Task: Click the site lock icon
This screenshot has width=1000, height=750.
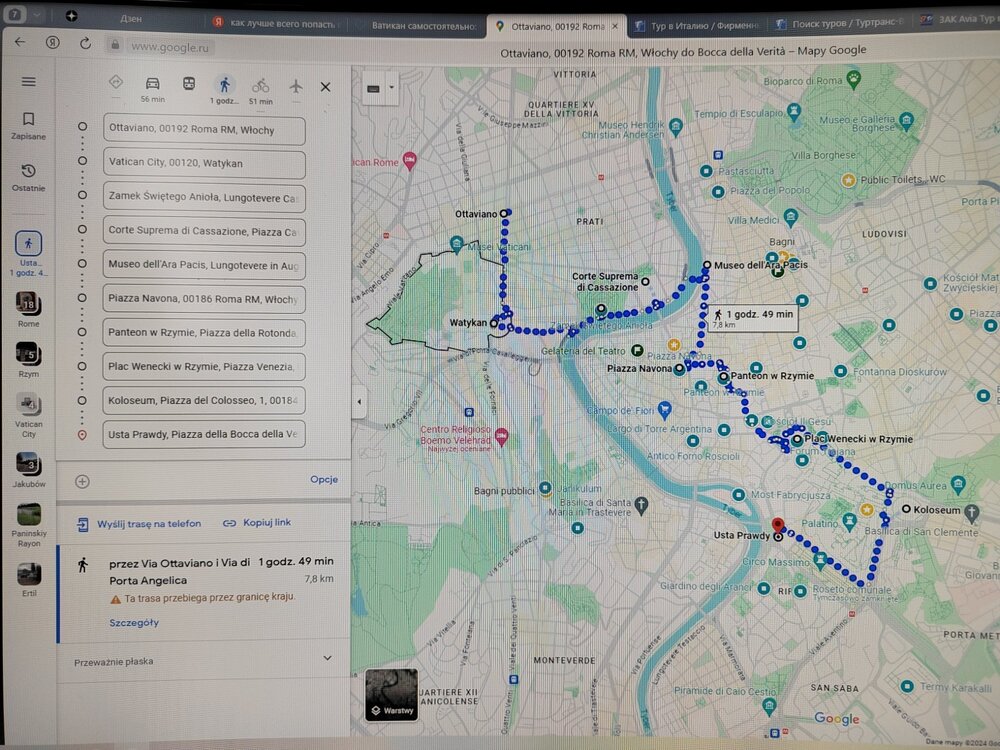Action: click(x=115, y=45)
